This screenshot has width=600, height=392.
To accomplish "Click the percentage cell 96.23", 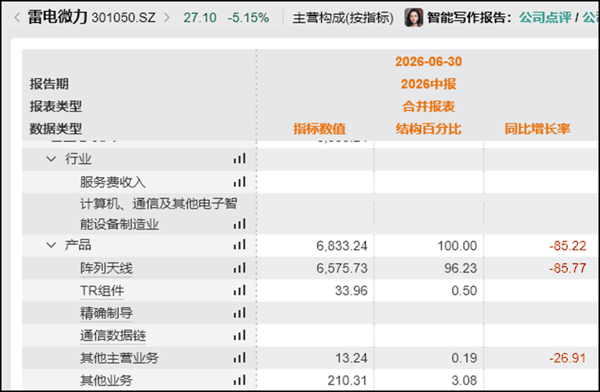I will [x=460, y=268].
